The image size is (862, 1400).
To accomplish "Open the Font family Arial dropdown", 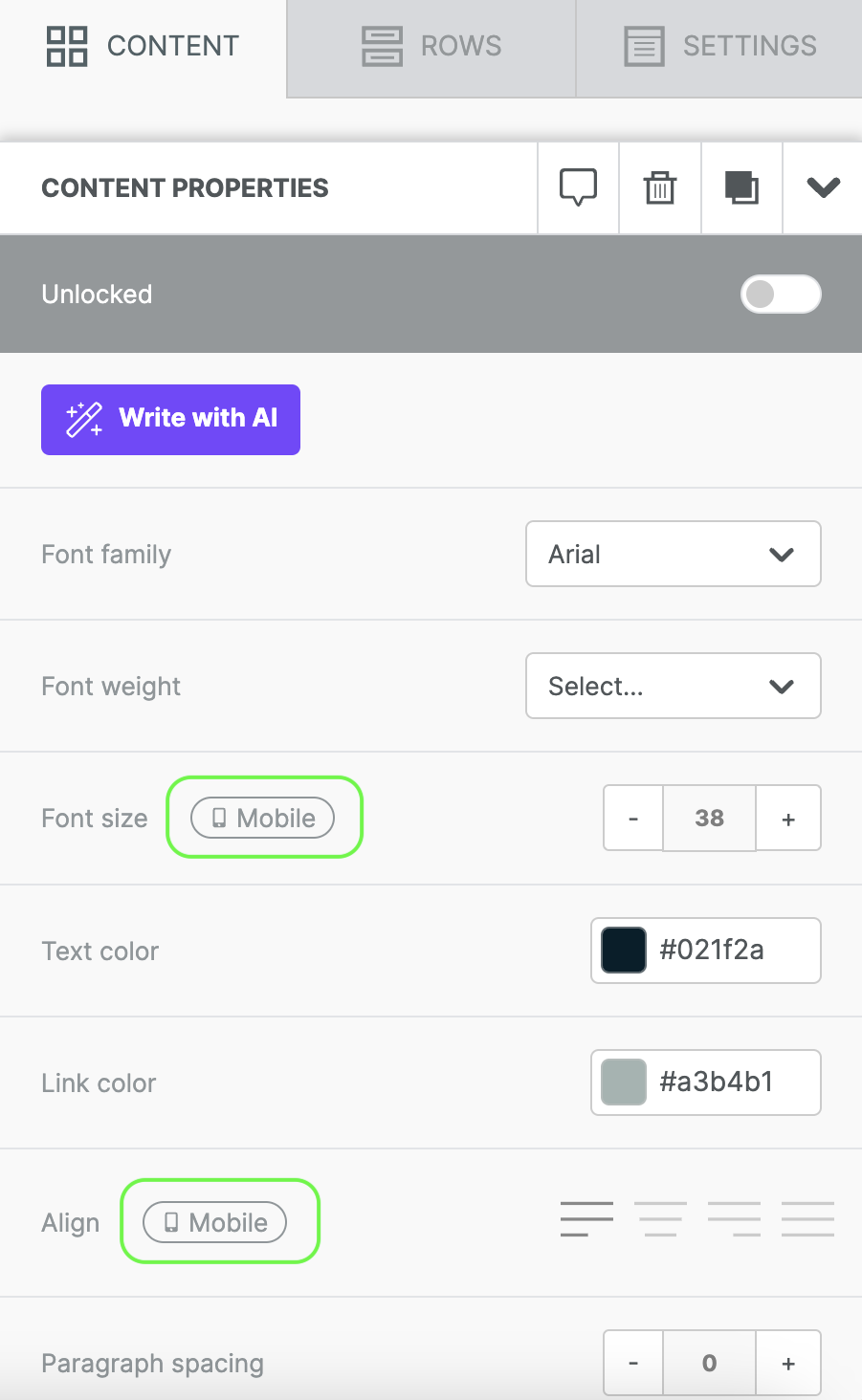I will (674, 554).
